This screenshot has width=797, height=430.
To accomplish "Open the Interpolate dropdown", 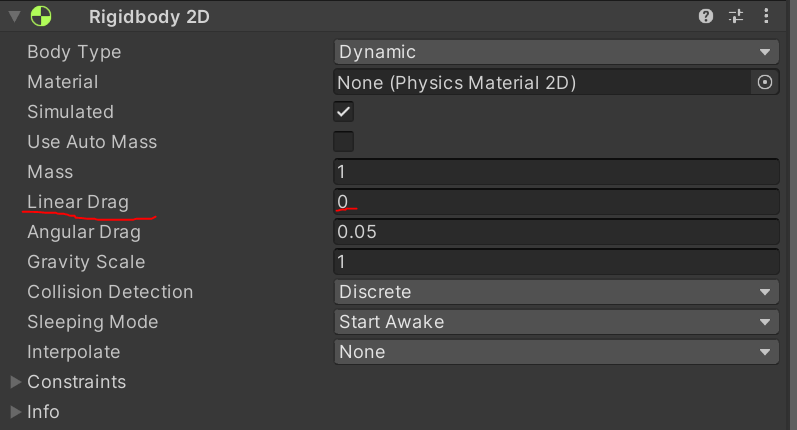I will click(555, 352).
